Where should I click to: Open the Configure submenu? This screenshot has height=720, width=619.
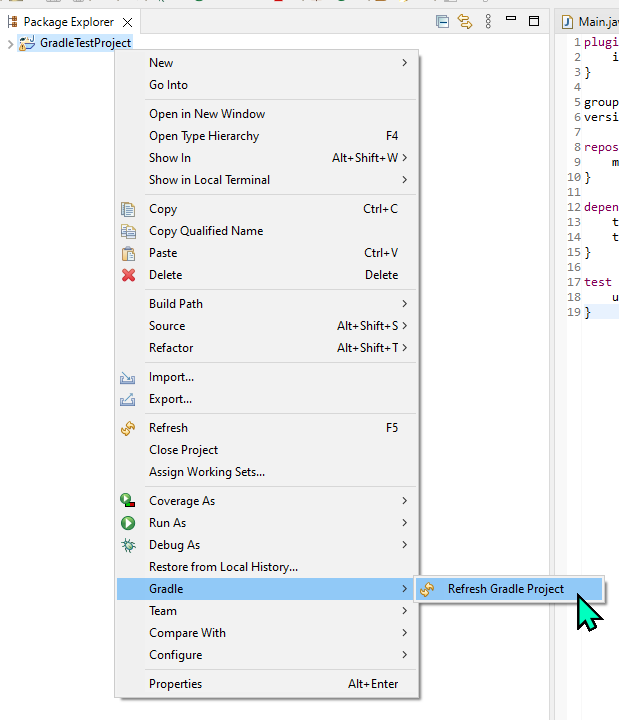pos(267,655)
